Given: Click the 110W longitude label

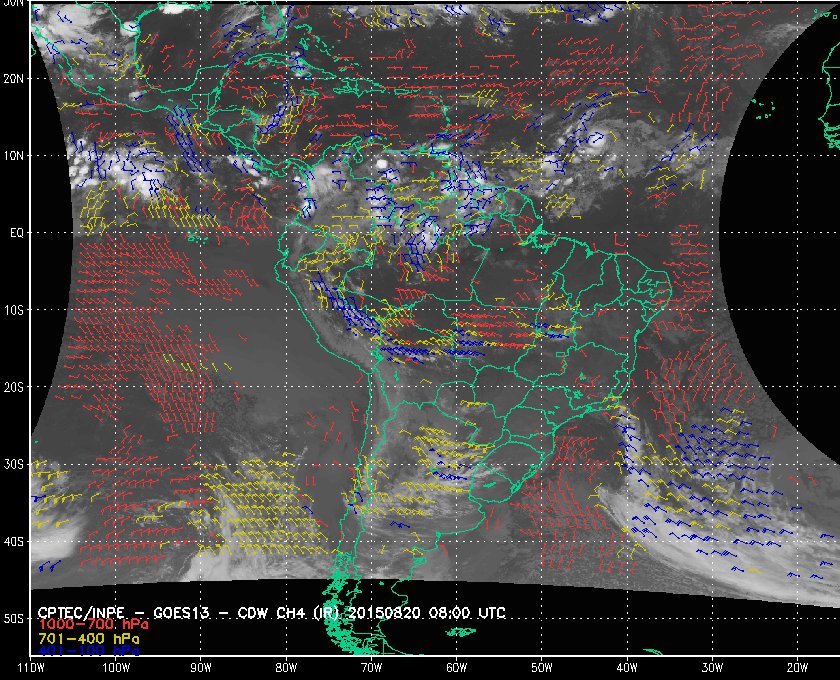Looking at the screenshot, I should point(31,668).
